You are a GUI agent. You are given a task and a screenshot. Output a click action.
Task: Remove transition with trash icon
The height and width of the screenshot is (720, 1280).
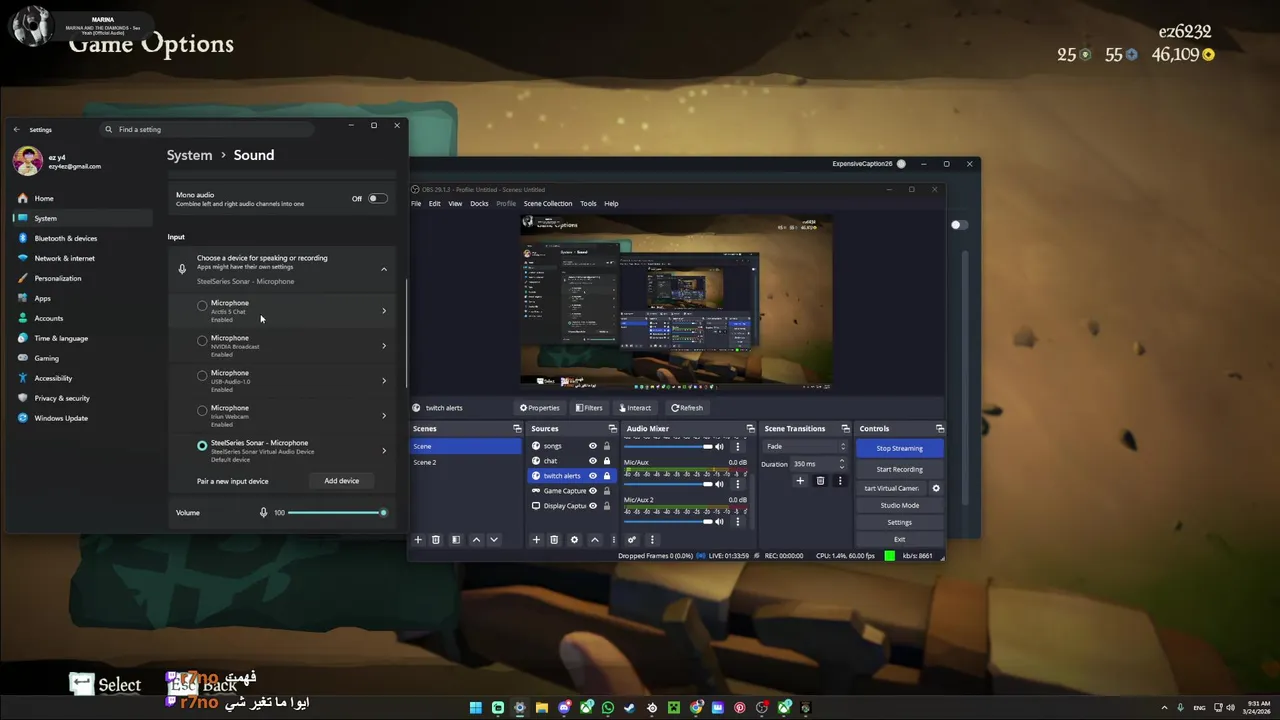[x=820, y=481]
